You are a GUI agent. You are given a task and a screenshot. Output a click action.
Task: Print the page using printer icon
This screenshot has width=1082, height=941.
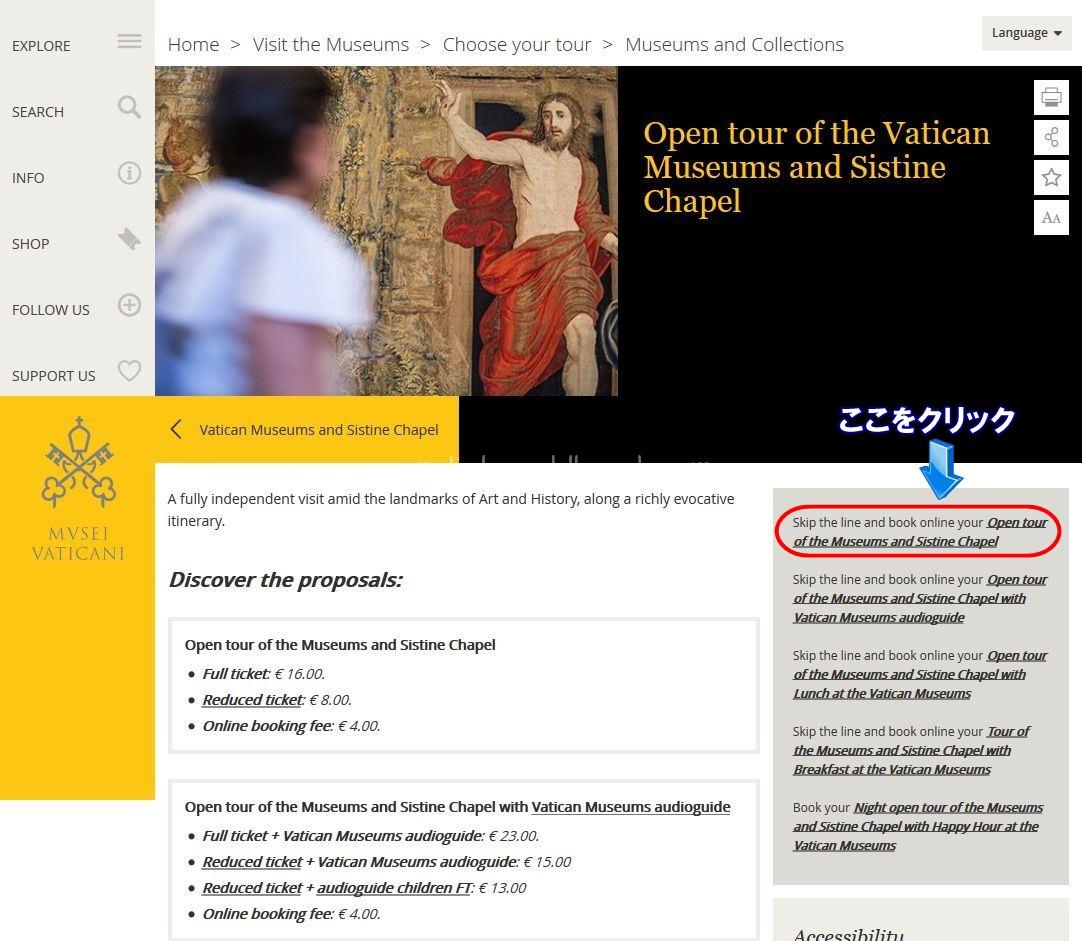[x=1051, y=98]
